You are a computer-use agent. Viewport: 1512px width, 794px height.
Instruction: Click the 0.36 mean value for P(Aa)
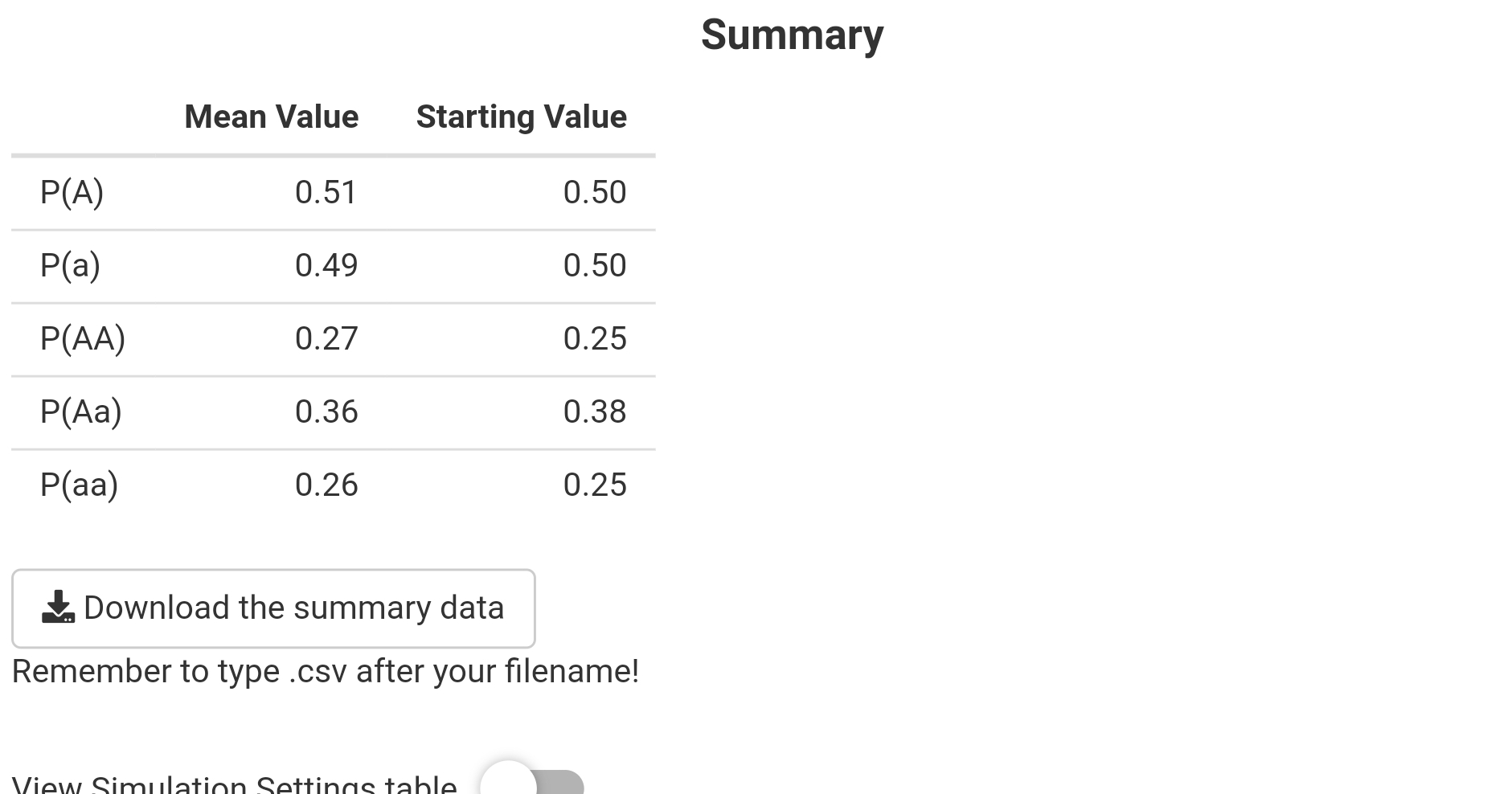pos(326,411)
